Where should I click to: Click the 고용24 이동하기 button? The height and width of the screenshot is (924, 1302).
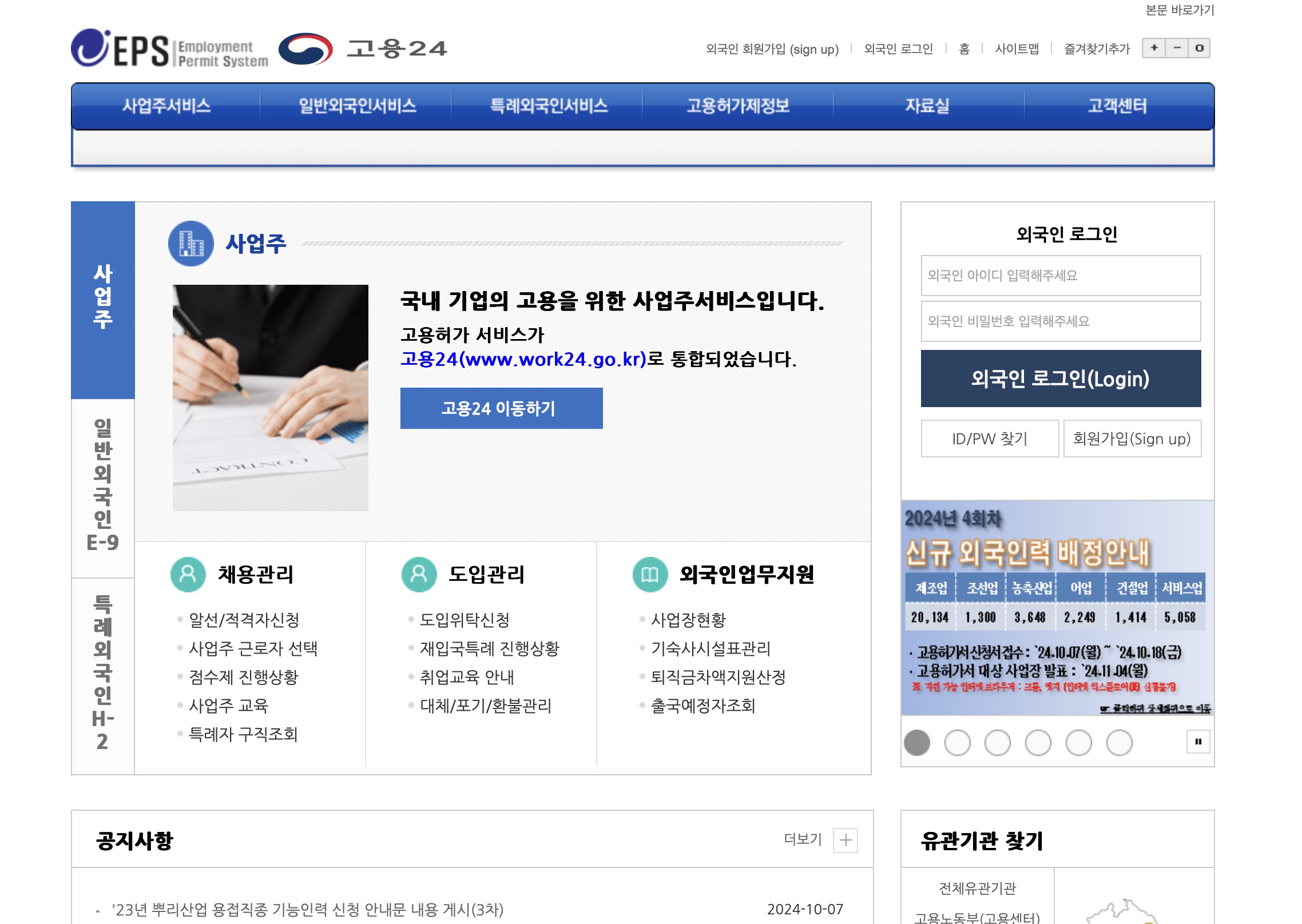[502, 408]
